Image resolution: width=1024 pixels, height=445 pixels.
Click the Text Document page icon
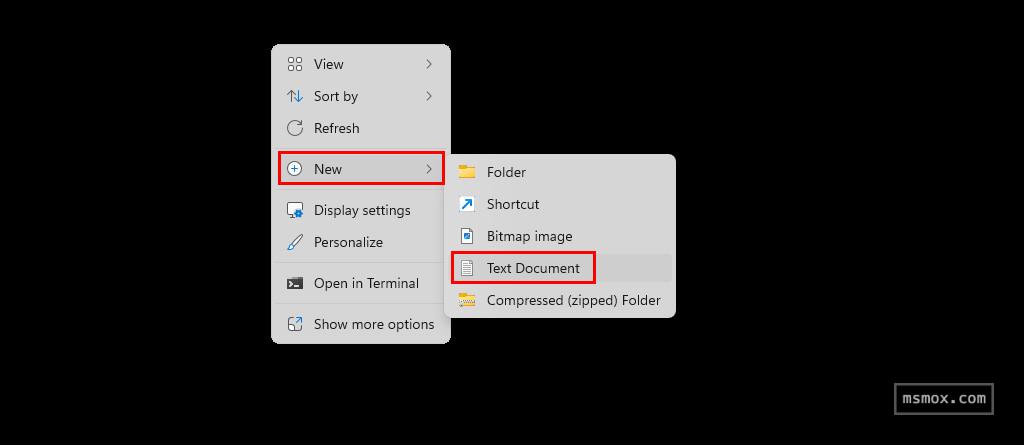(x=467, y=268)
